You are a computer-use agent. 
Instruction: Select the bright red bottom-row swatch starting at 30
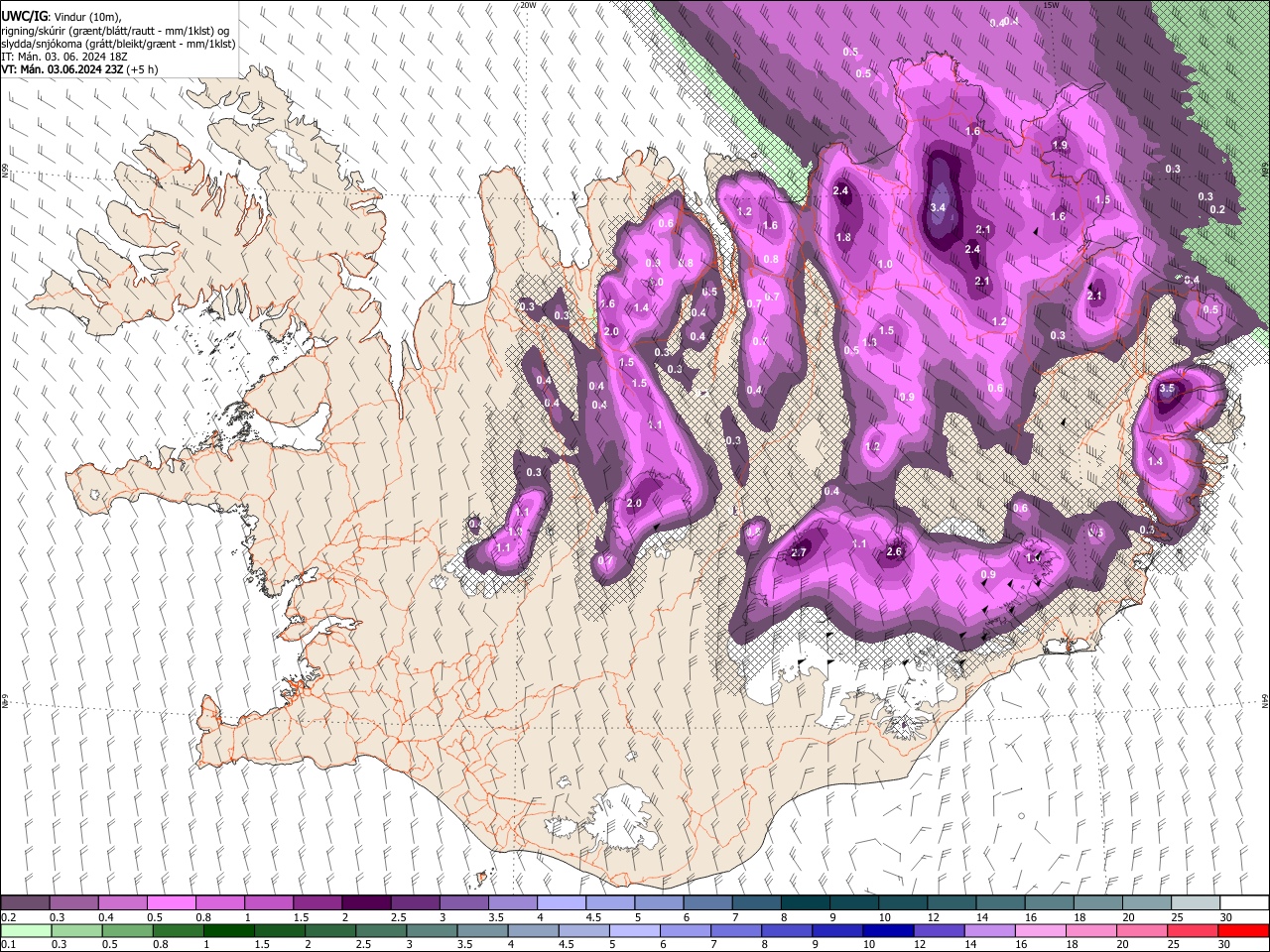(x=1243, y=930)
